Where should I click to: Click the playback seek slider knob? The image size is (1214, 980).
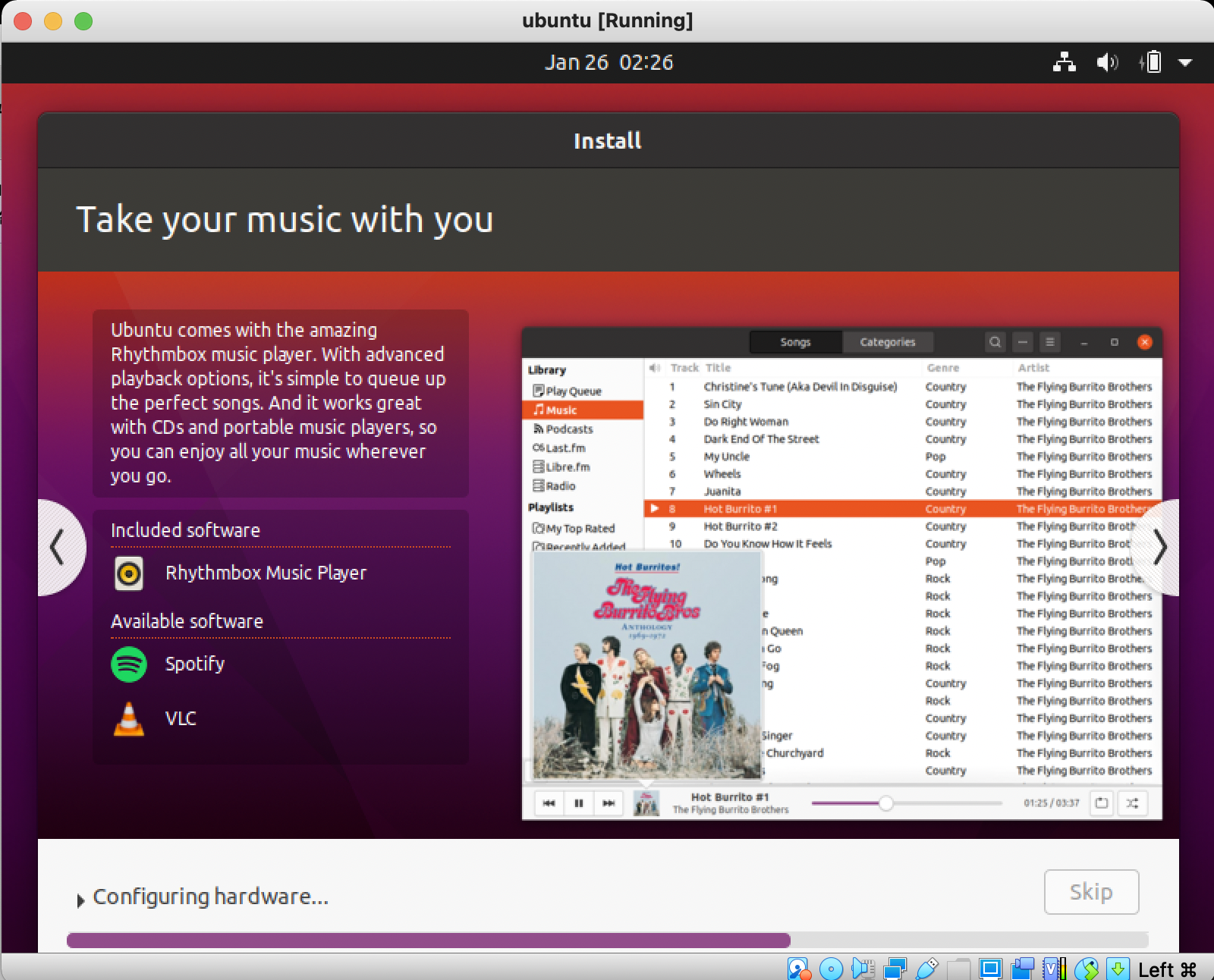tap(885, 803)
